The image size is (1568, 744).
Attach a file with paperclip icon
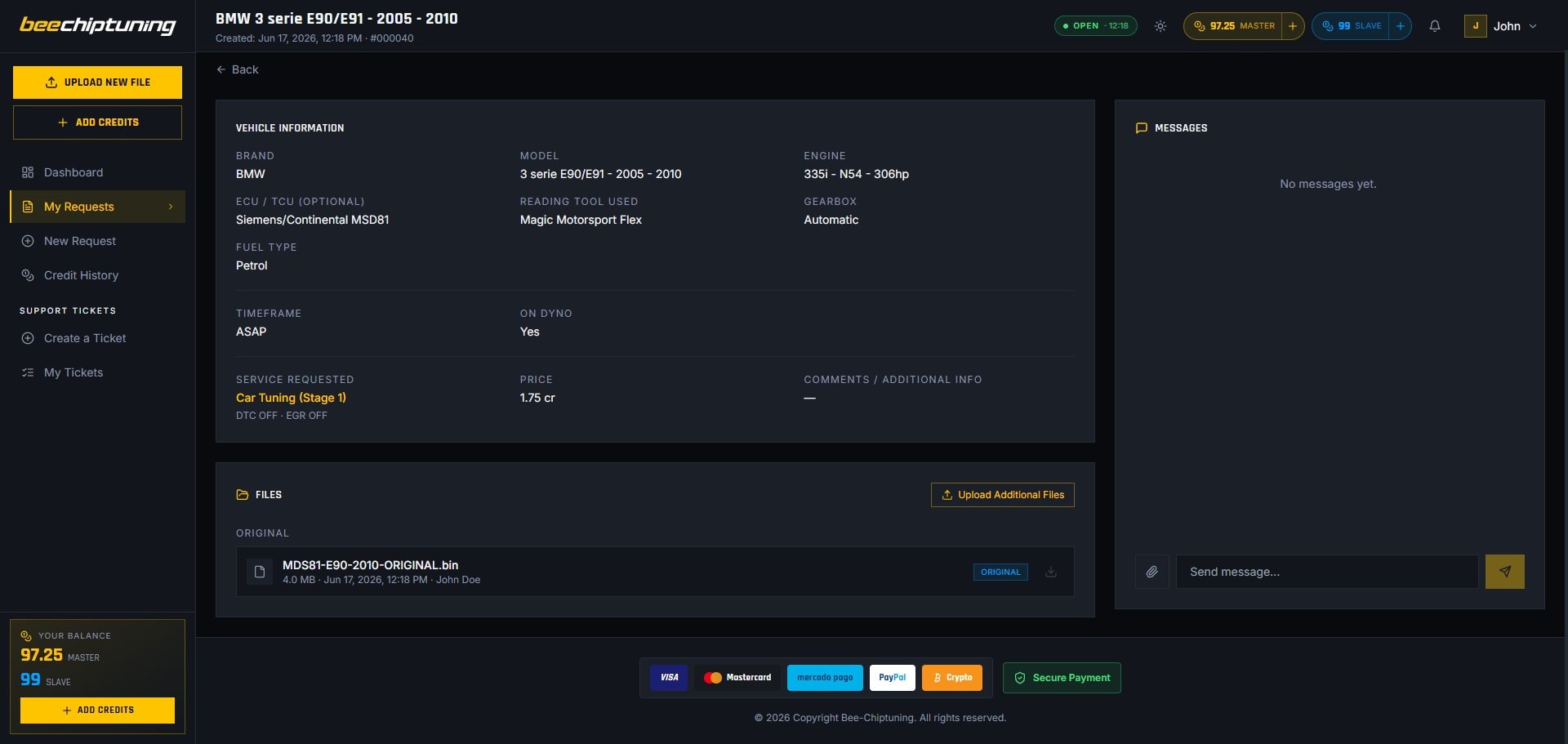[x=1151, y=572]
